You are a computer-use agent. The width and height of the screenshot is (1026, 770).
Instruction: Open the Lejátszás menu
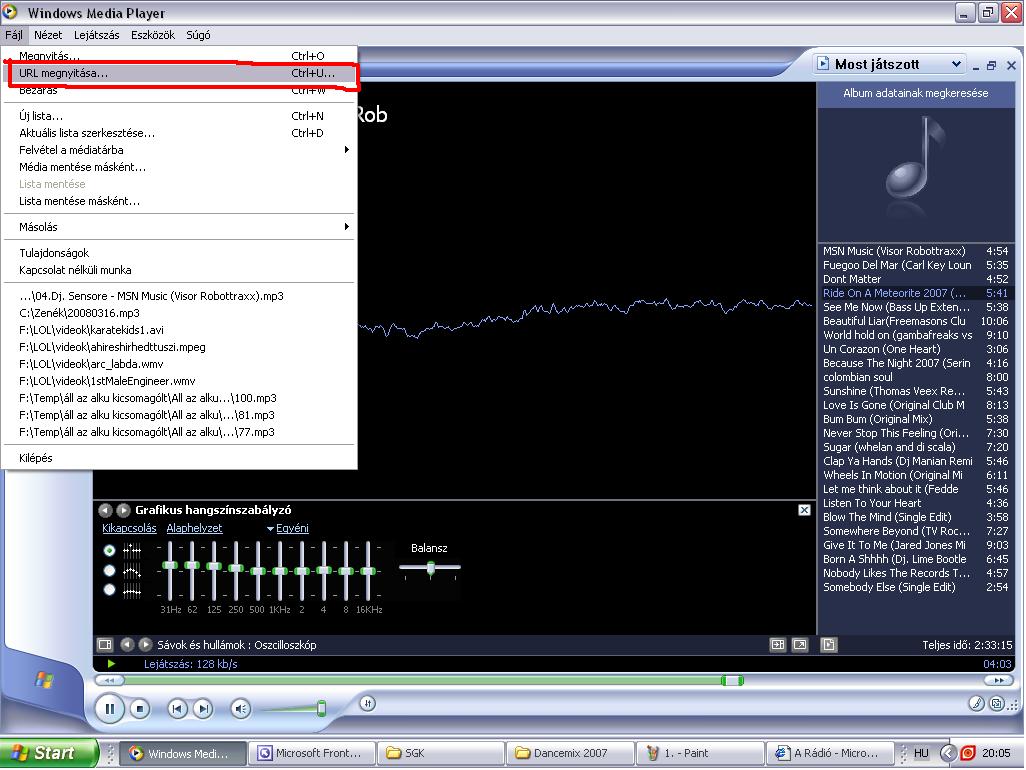coord(96,35)
